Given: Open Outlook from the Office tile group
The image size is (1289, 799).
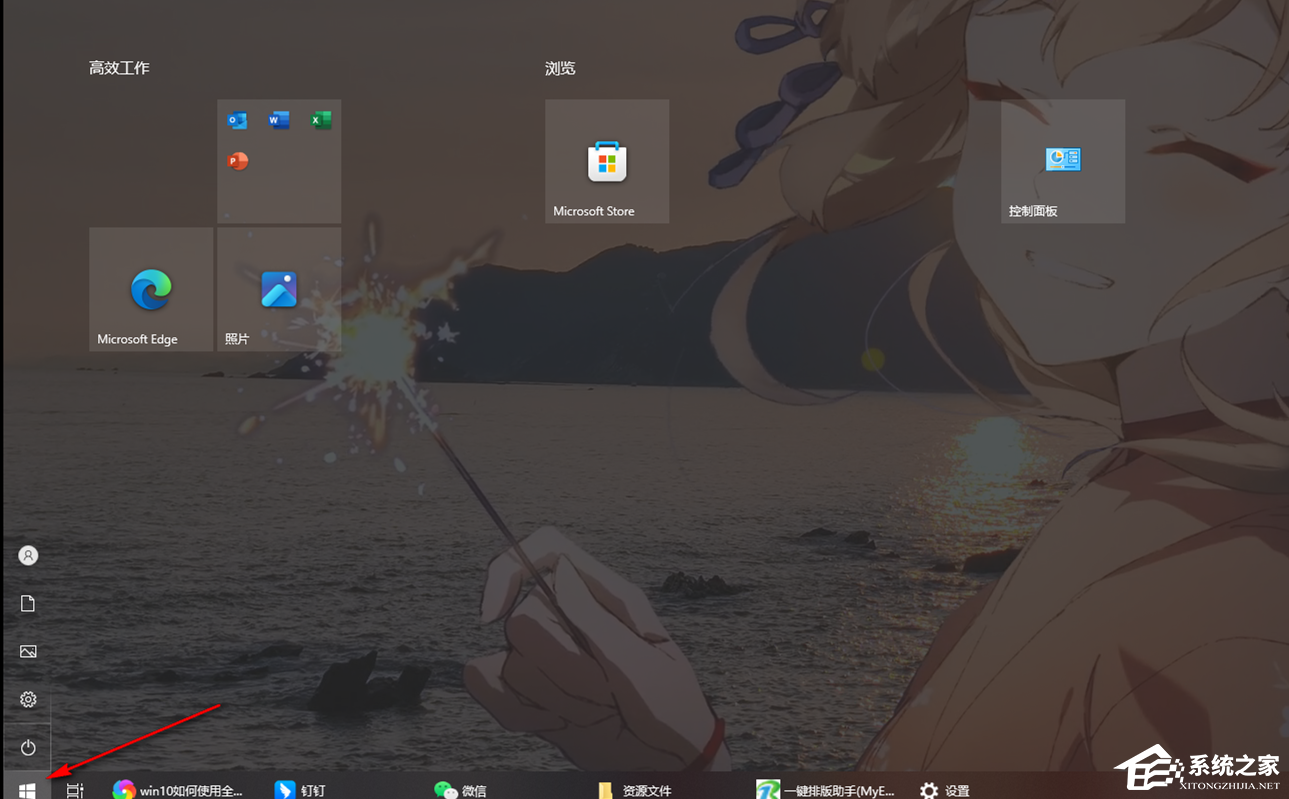Looking at the screenshot, I should click(x=237, y=119).
